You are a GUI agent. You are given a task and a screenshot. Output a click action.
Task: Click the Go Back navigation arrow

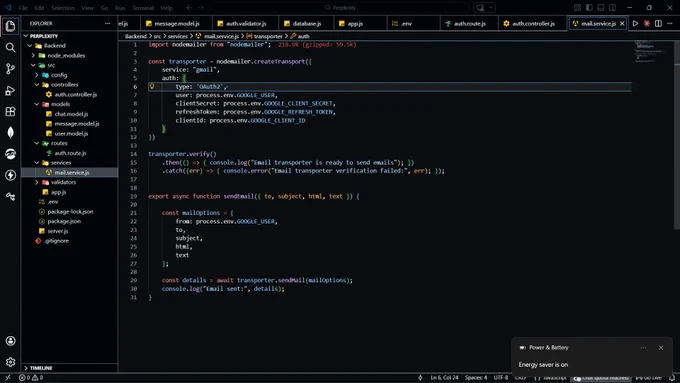pos(189,7)
